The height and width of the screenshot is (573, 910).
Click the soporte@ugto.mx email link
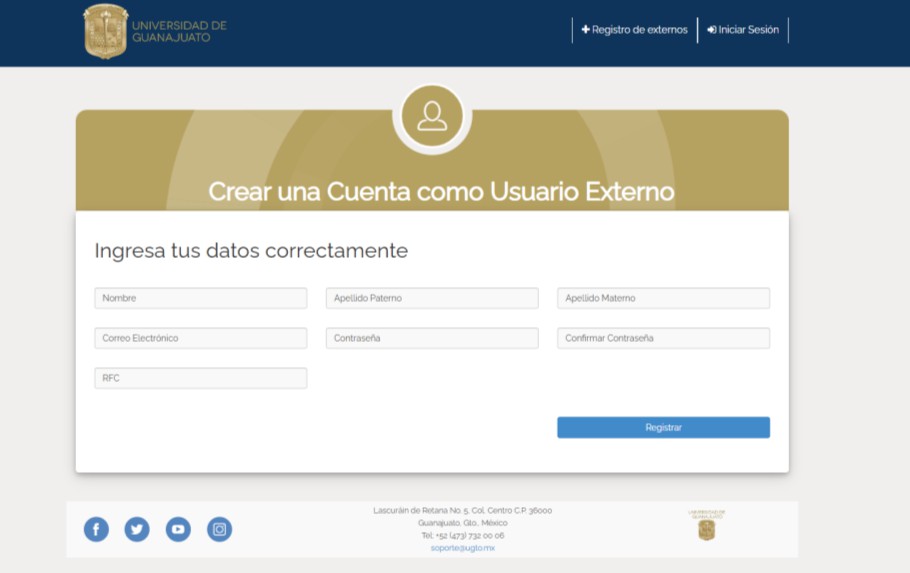(x=462, y=548)
